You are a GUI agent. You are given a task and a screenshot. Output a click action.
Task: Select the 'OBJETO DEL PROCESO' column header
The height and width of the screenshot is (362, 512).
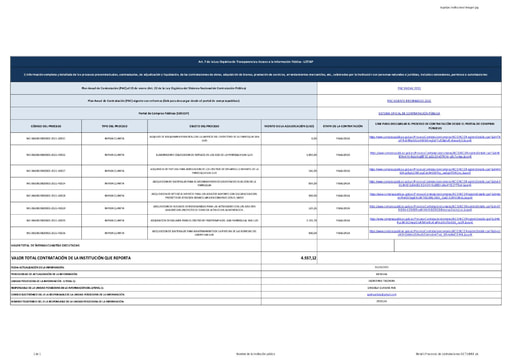pos(204,126)
